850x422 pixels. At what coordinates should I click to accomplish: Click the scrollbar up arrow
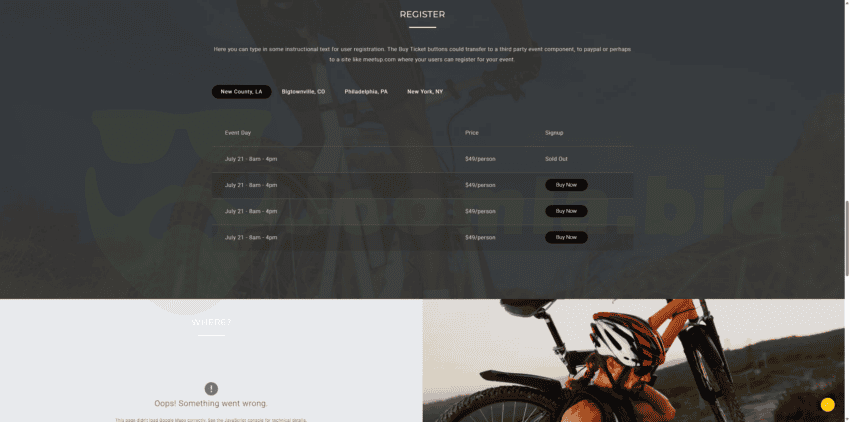847,3
